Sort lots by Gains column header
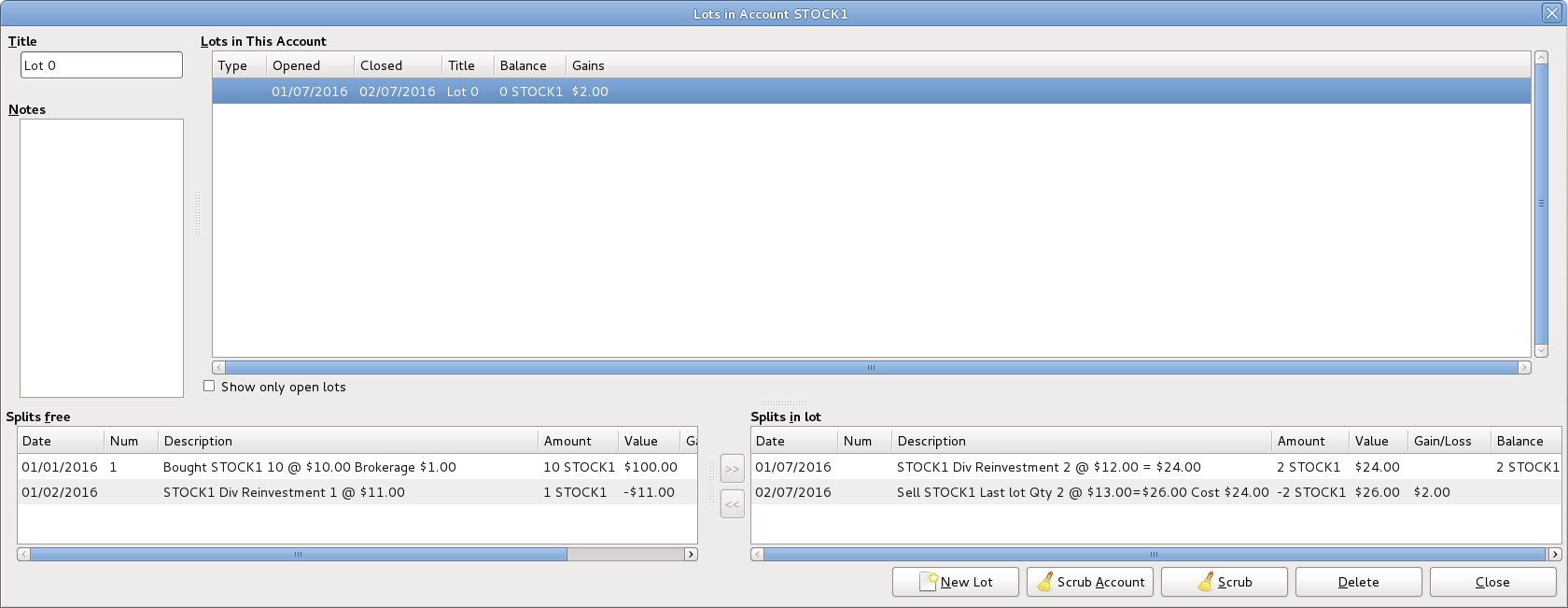 pos(588,65)
